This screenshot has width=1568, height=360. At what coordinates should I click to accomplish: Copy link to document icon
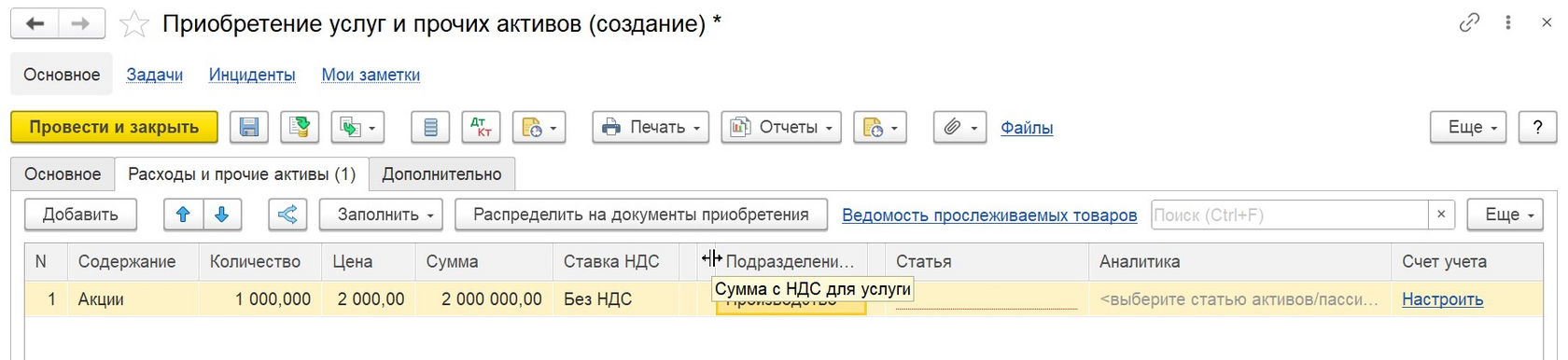coord(1469,23)
